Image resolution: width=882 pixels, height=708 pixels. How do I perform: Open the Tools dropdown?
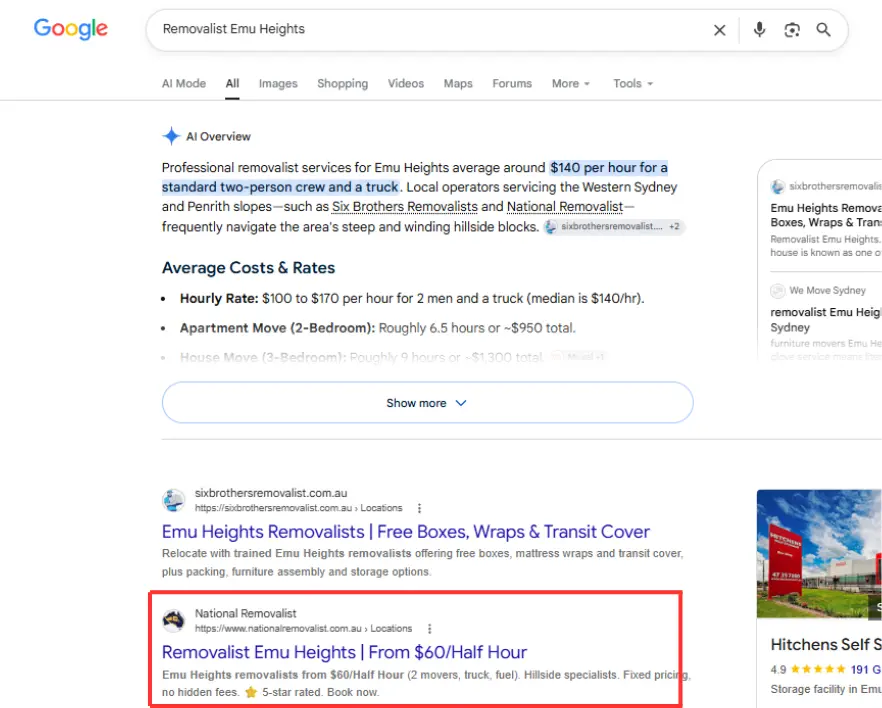[x=633, y=83]
